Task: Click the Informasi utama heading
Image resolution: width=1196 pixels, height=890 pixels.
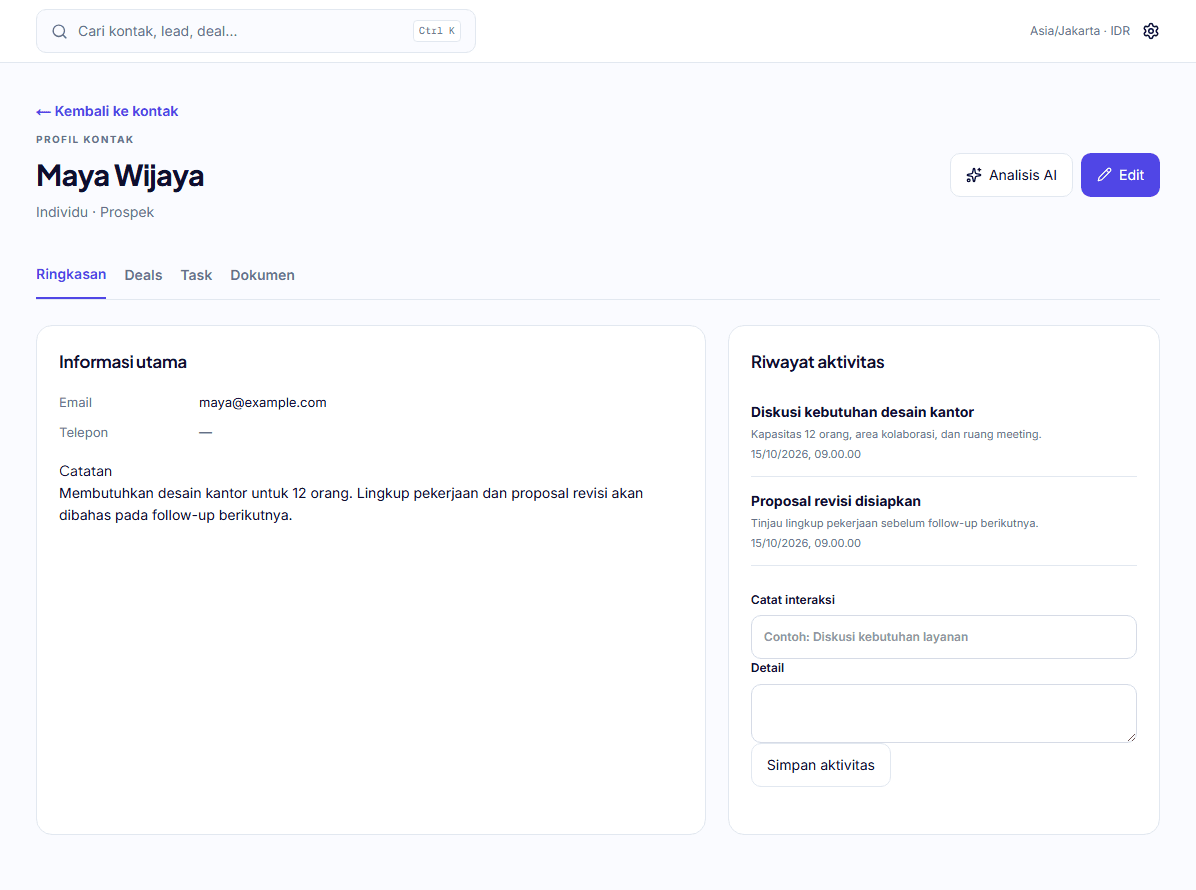Action: click(123, 362)
